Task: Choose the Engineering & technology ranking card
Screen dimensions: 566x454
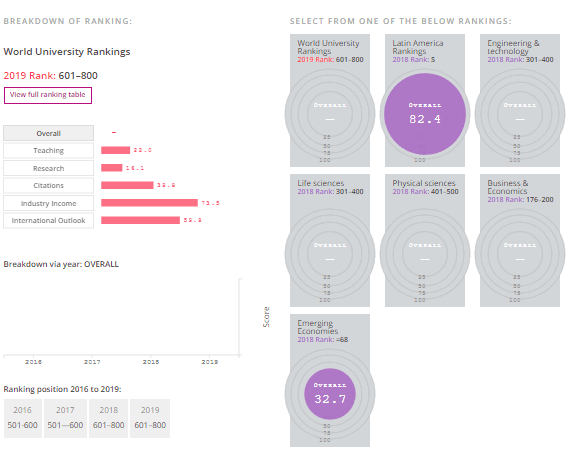Action: tap(520, 100)
